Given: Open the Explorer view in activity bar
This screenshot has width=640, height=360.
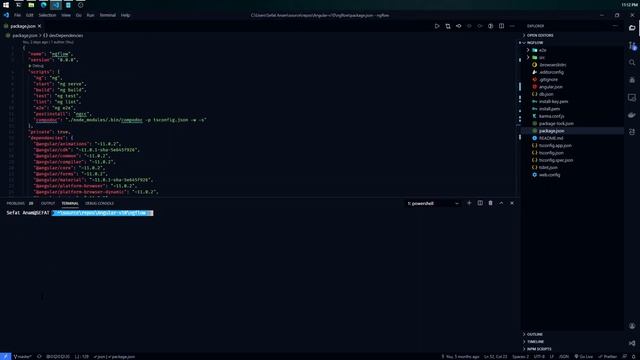Looking at the screenshot, I should point(632,28).
